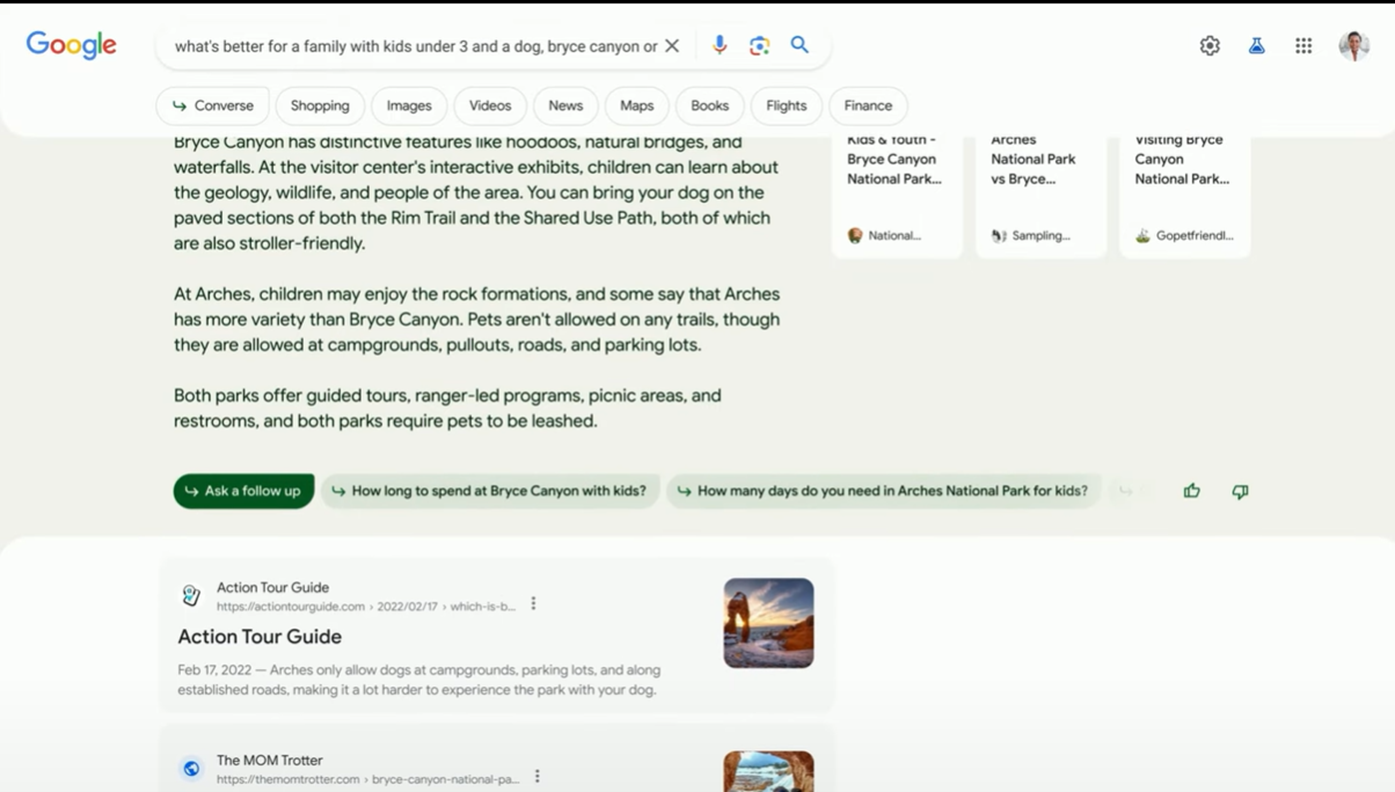The width and height of the screenshot is (1395, 792).
Task: Open more options for The MOM Trotter result
Action: point(537,776)
